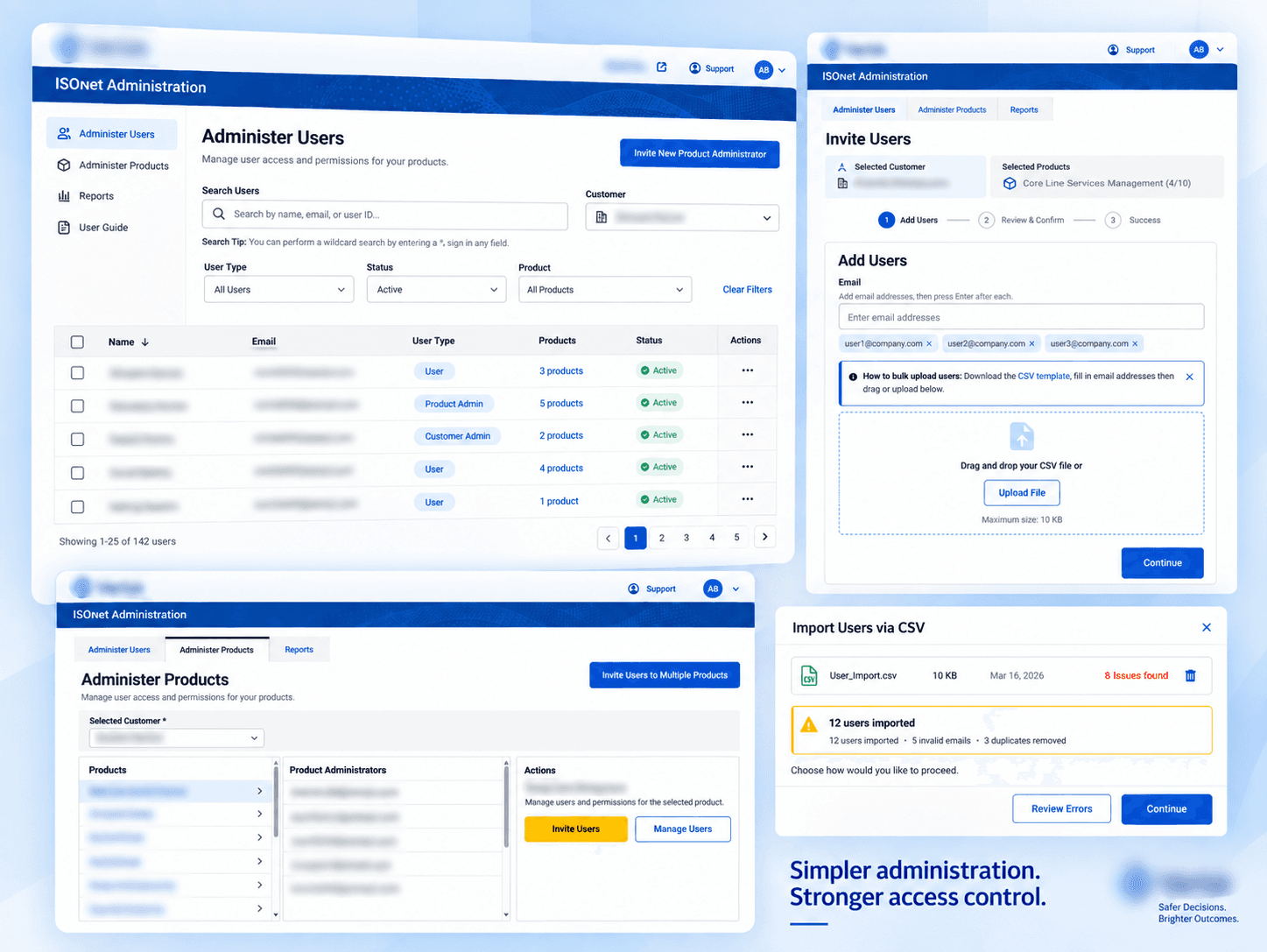Go to page 3 in the users pagination
The height and width of the screenshot is (952, 1267).
click(686, 538)
